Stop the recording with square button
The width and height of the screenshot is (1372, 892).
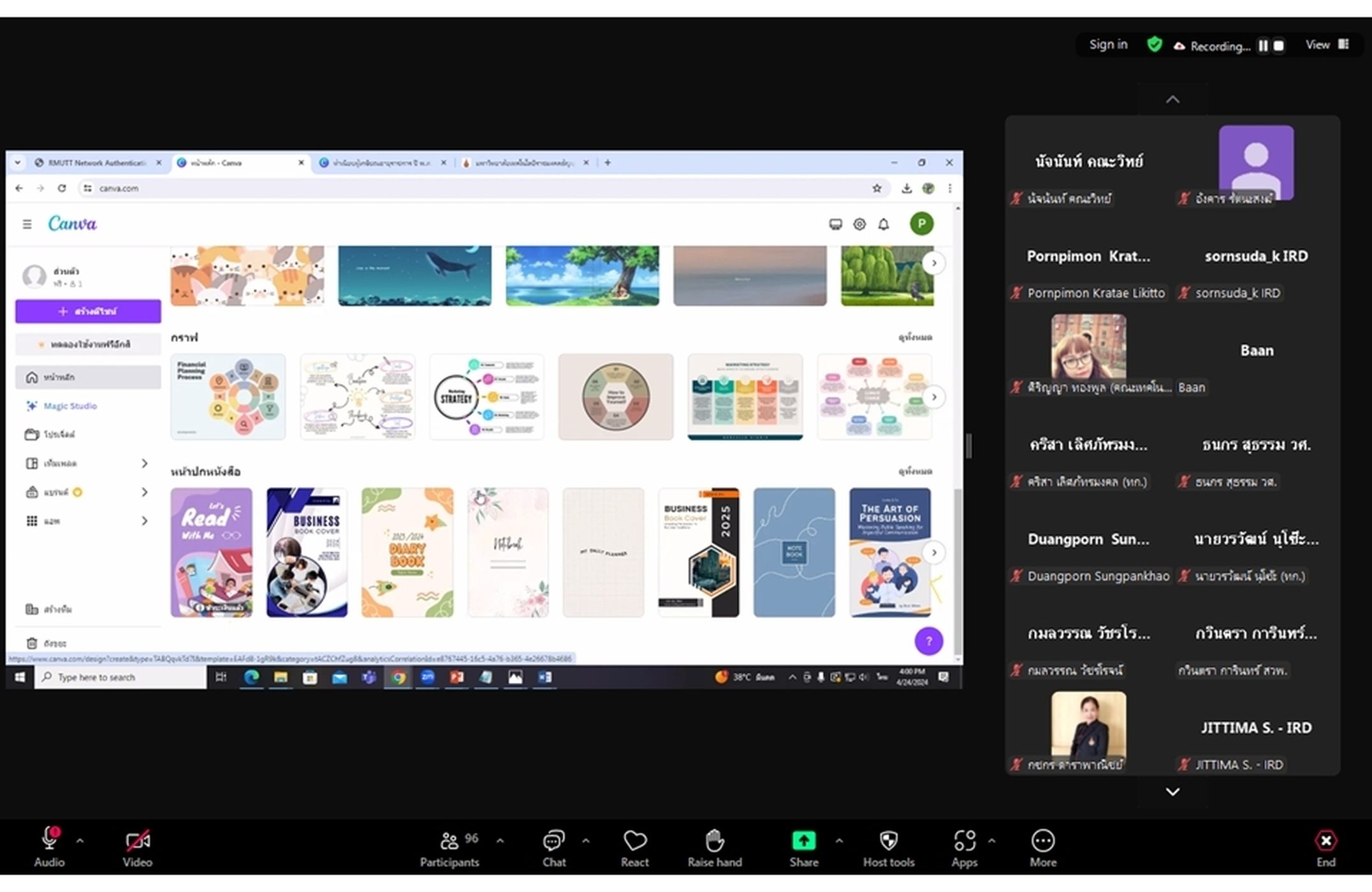click(x=1278, y=46)
